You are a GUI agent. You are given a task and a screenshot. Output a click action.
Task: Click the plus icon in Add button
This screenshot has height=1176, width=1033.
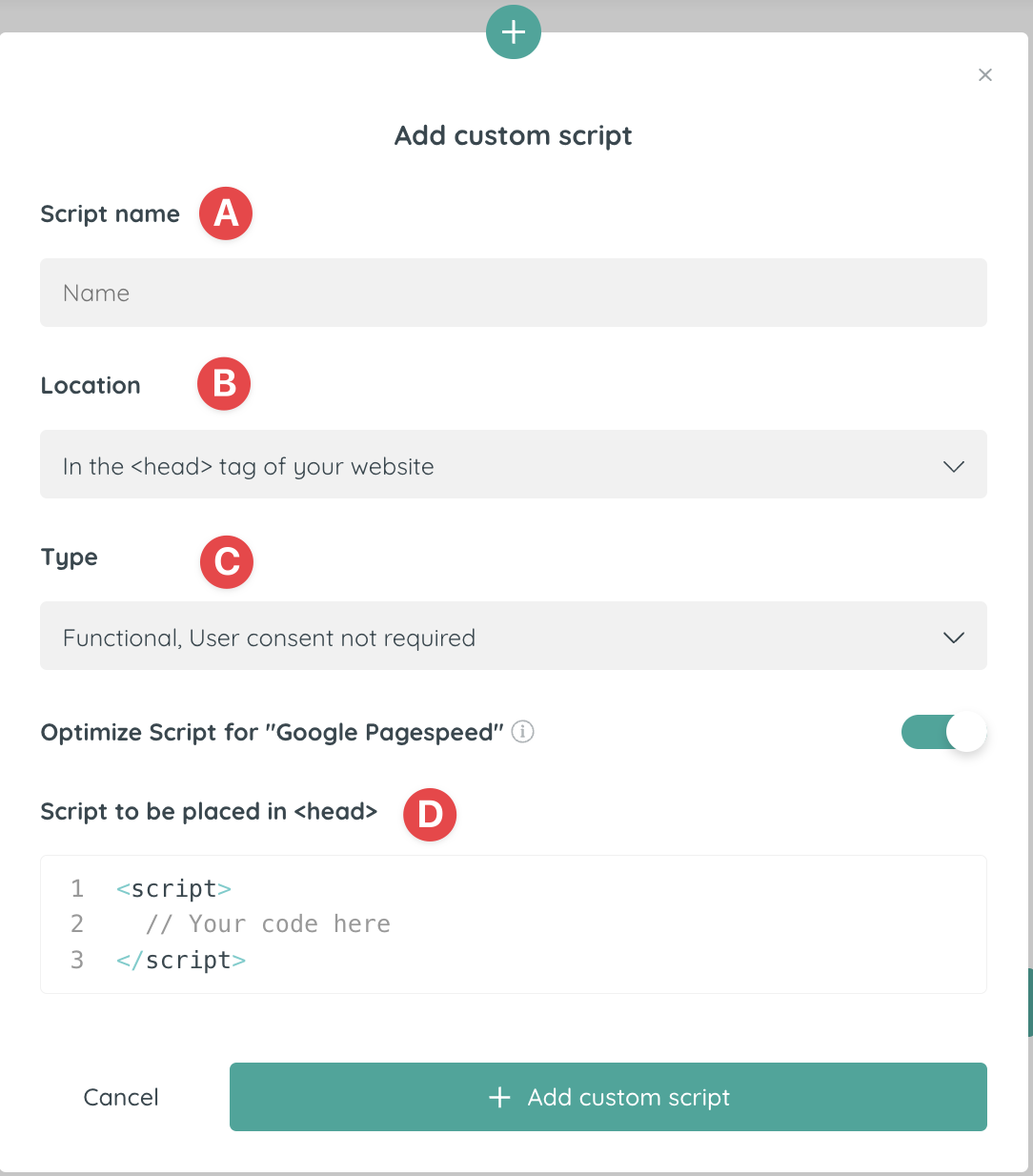click(x=499, y=1098)
